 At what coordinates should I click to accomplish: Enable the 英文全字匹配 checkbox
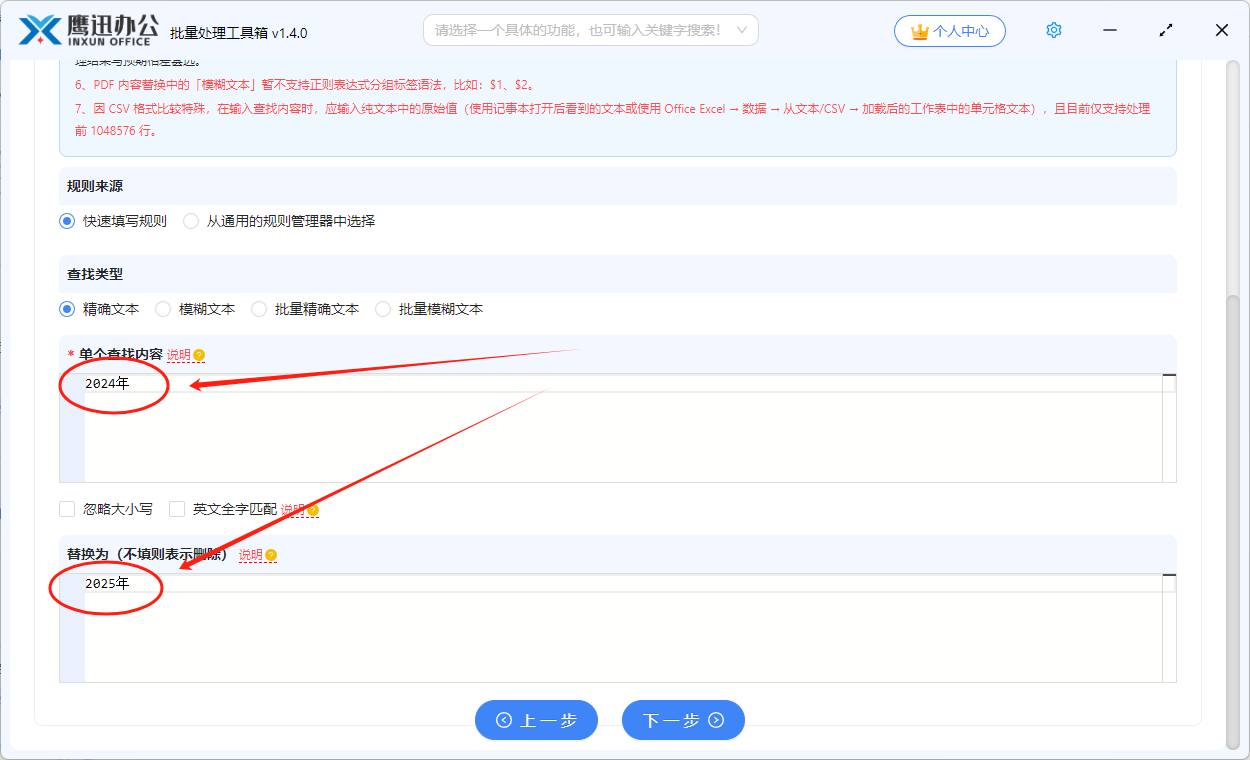pyautogui.click(x=176, y=509)
